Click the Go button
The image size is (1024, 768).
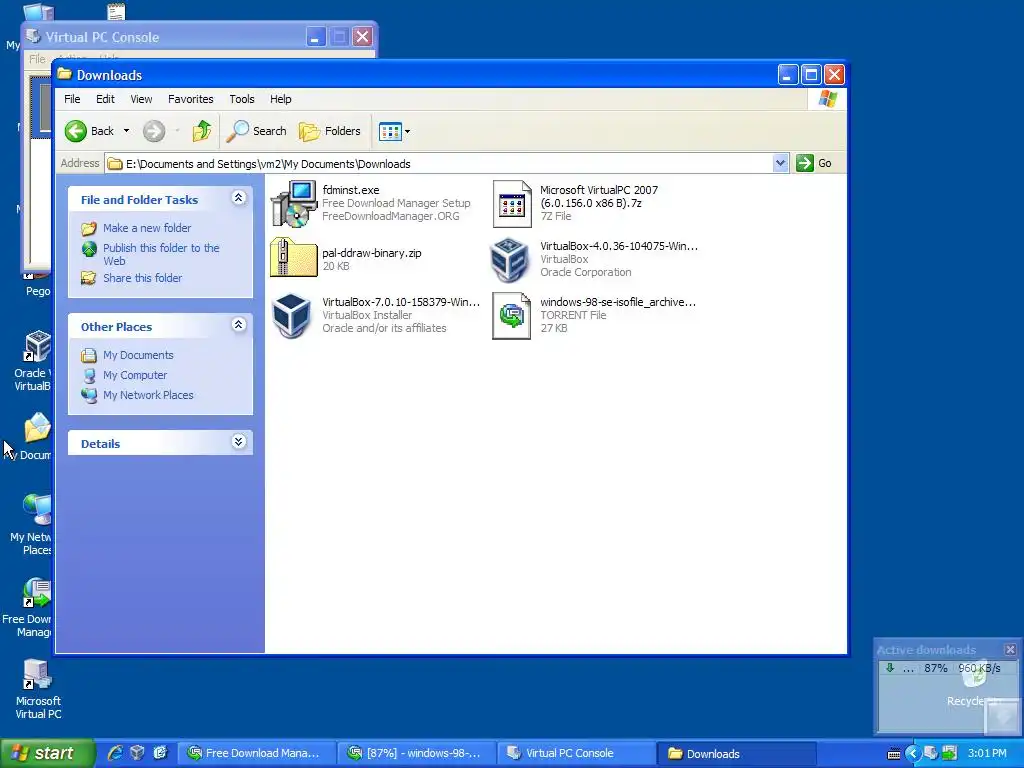pos(814,163)
